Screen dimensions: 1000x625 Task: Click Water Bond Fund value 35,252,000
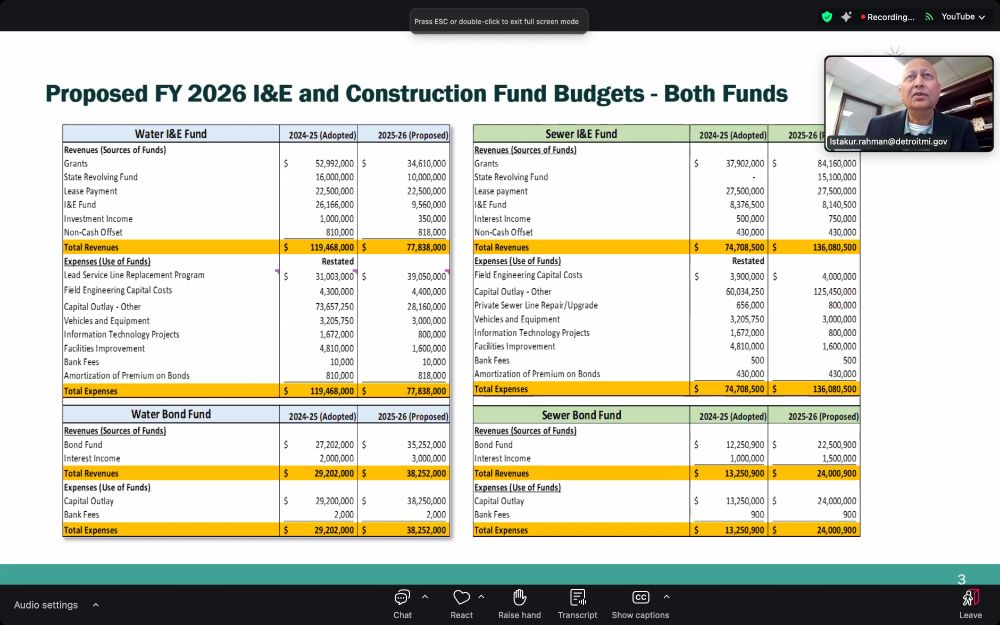click(x=426, y=445)
